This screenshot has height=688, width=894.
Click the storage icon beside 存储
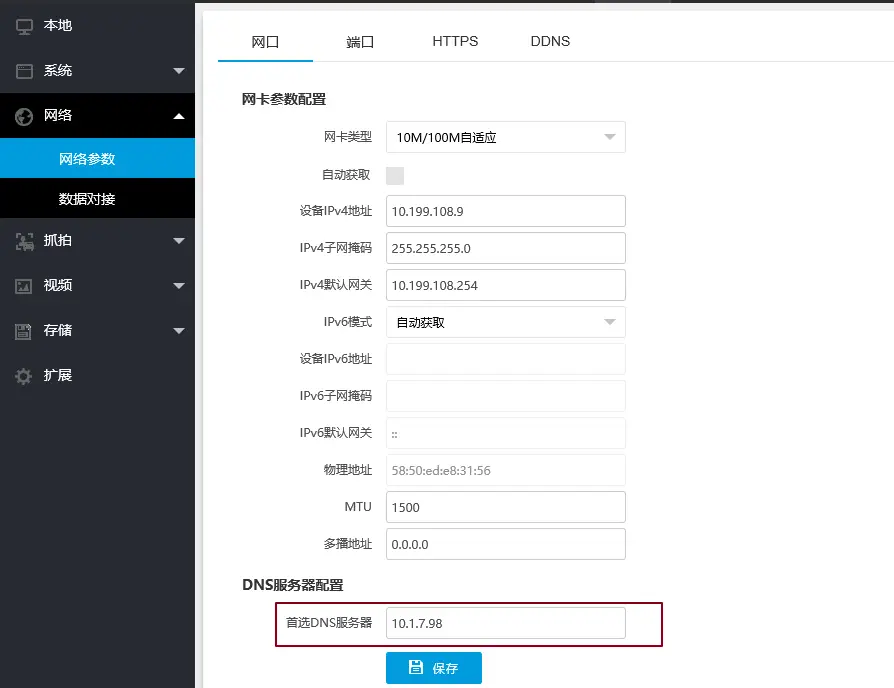[x=24, y=331]
